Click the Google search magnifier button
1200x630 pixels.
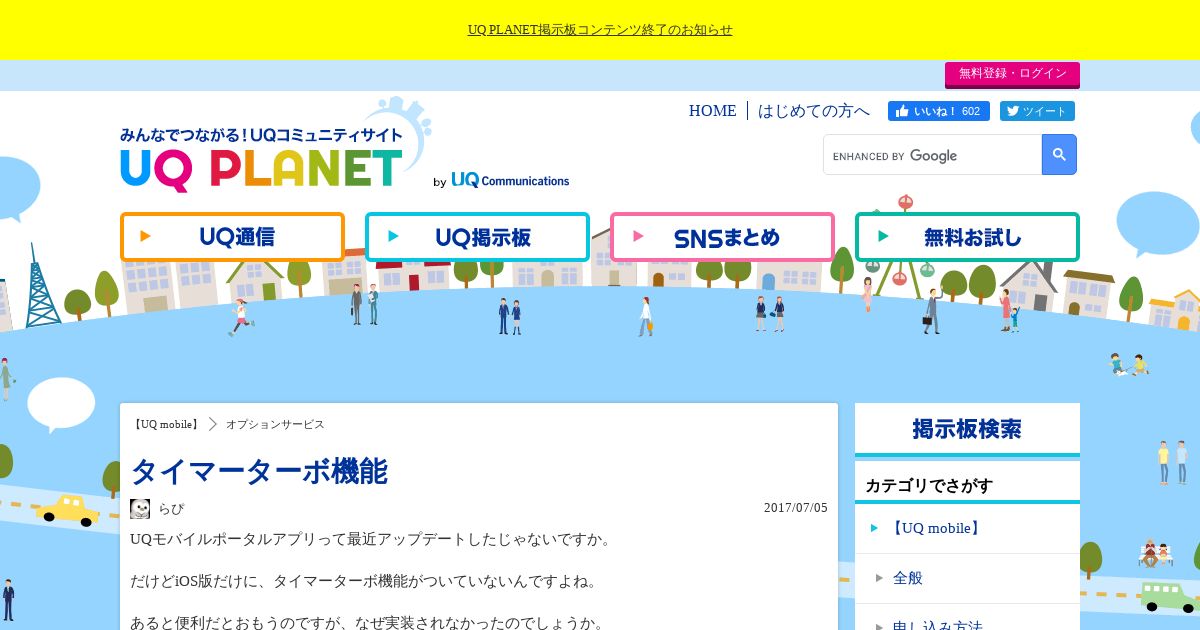[1059, 155]
